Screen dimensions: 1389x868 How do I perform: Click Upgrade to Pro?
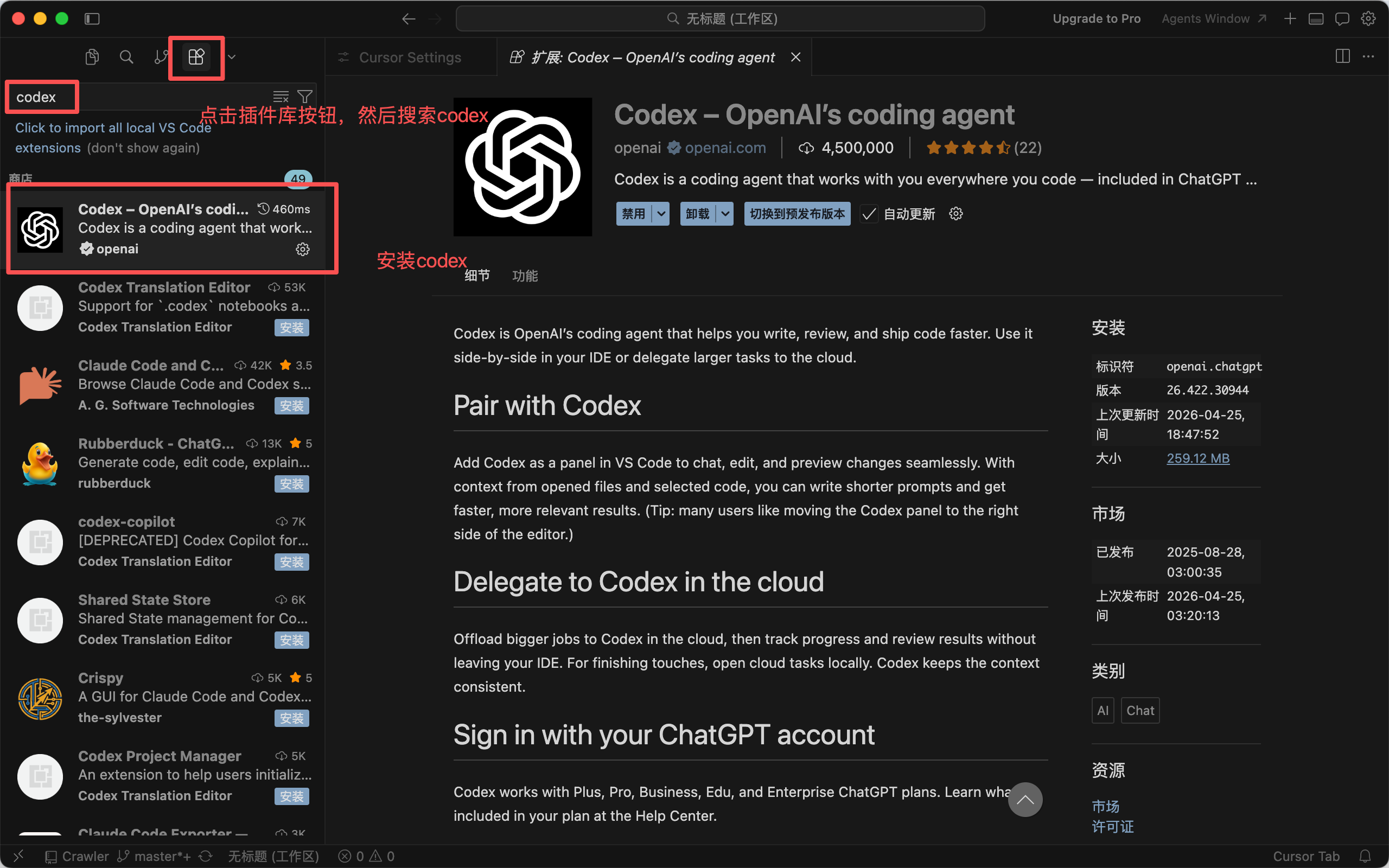pos(1096,19)
